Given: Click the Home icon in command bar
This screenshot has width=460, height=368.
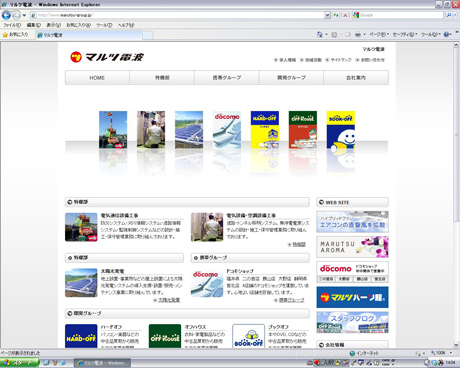Looking at the screenshot, I should [x=320, y=34].
